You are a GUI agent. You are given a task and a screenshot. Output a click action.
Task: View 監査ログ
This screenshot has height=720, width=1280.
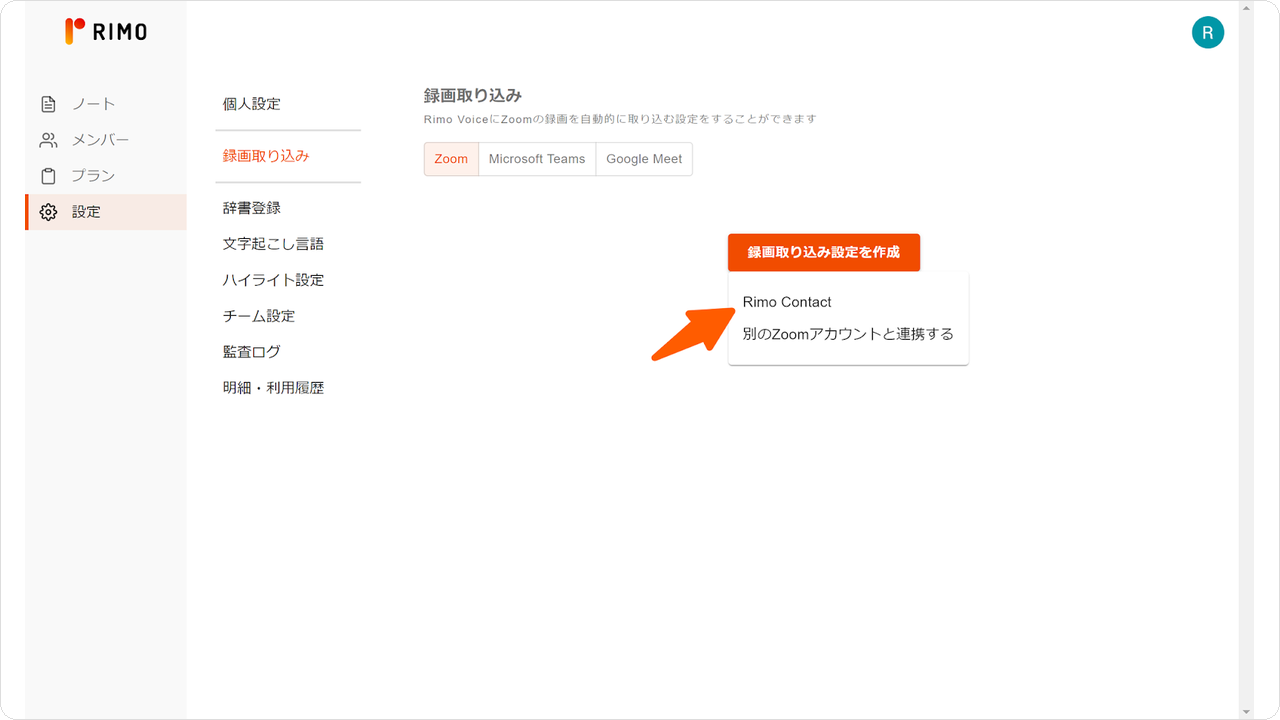(252, 352)
